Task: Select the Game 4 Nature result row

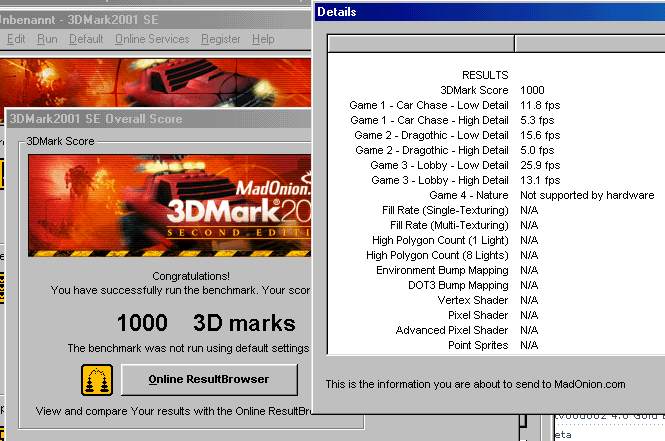Action: (469, 195)
